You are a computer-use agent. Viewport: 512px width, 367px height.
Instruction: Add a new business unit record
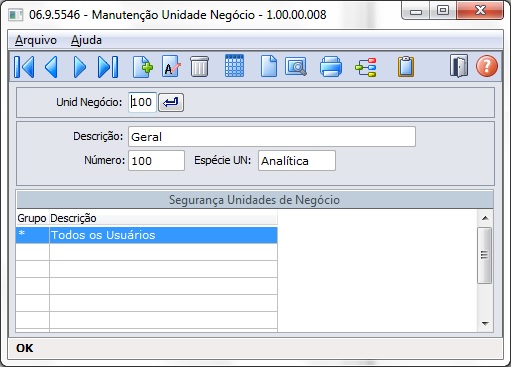click(143, 67)
